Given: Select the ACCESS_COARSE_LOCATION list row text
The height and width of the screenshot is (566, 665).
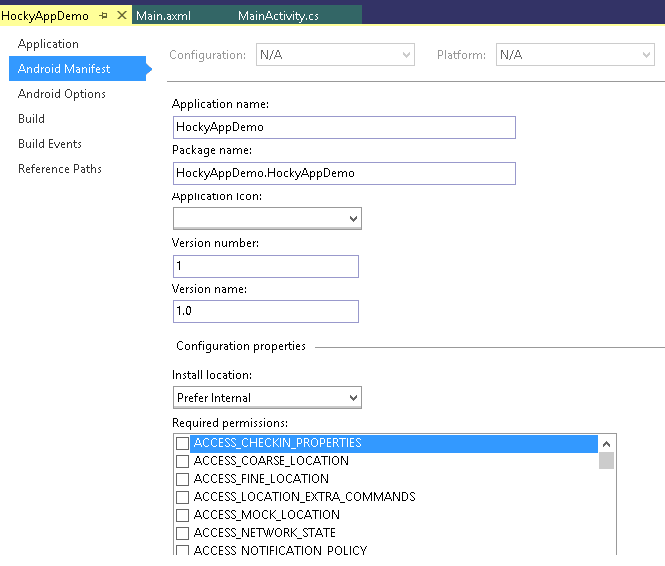Looking at the screenshot, I should (271, 461).
